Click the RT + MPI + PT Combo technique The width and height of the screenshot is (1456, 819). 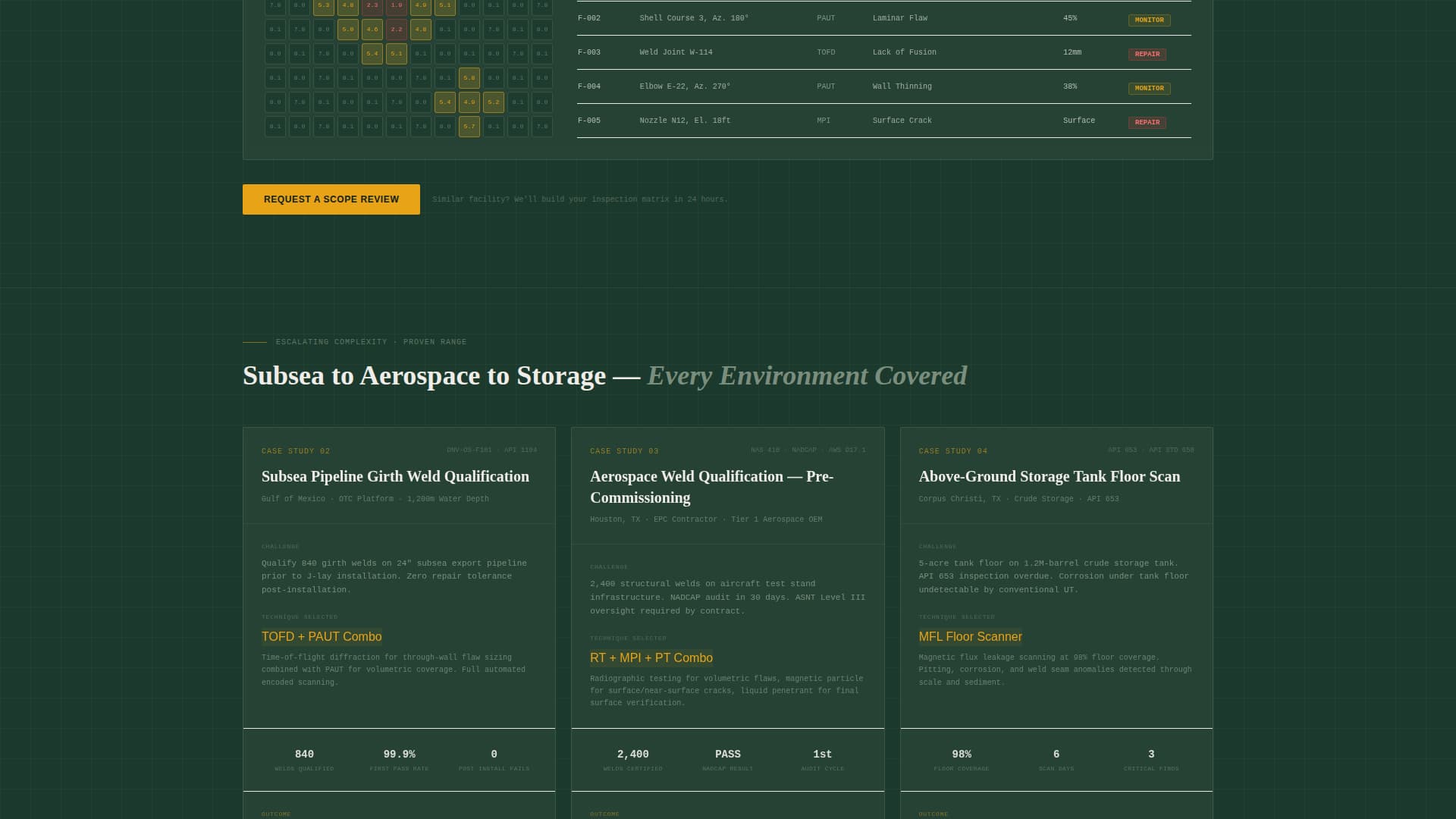[x=651, y=658]
